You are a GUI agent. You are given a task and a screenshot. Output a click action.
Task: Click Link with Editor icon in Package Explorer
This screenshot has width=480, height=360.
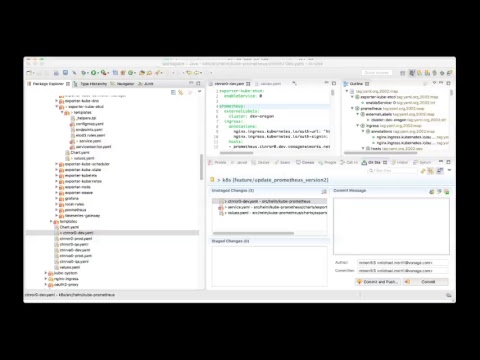(x=181, y=92)
